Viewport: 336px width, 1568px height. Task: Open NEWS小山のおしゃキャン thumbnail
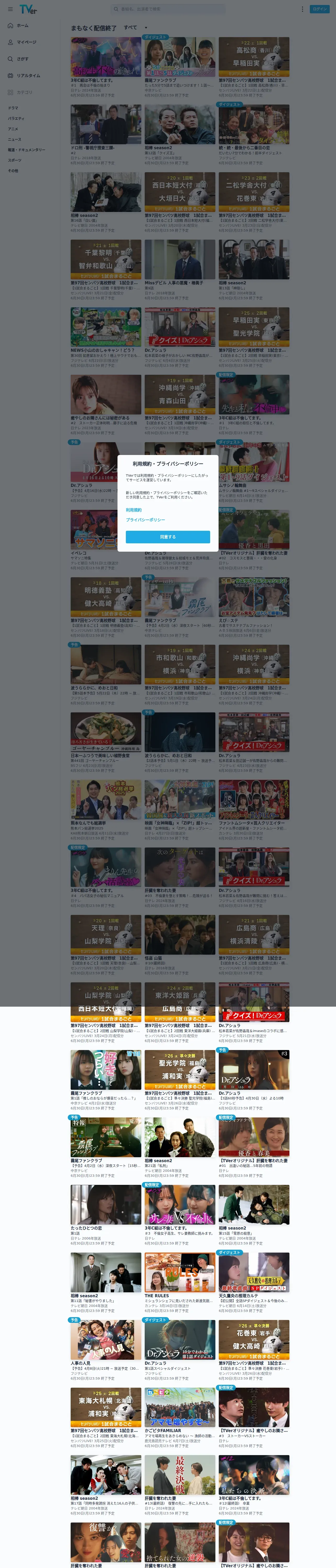(x=105, y=327)
